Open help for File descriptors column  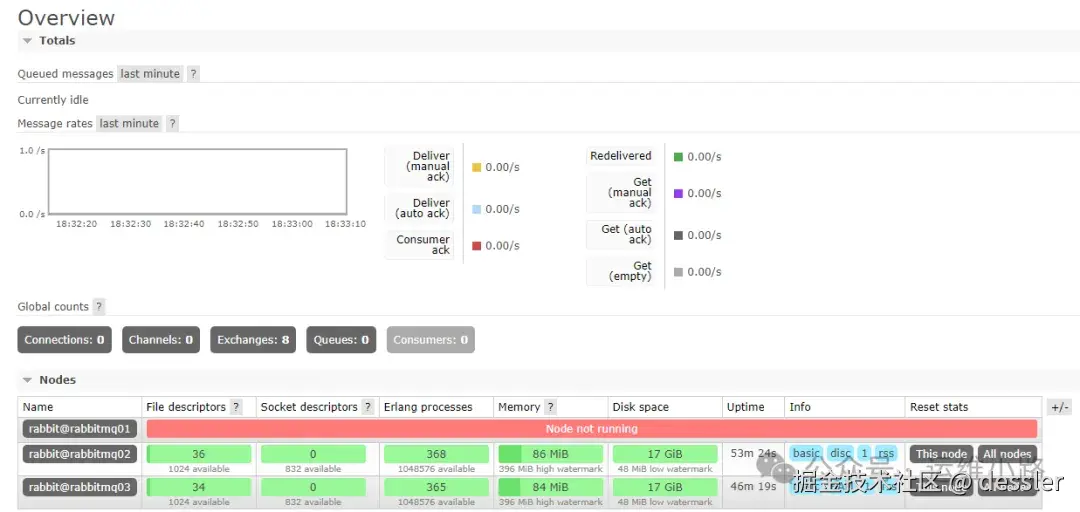click(x=236, y=407)
